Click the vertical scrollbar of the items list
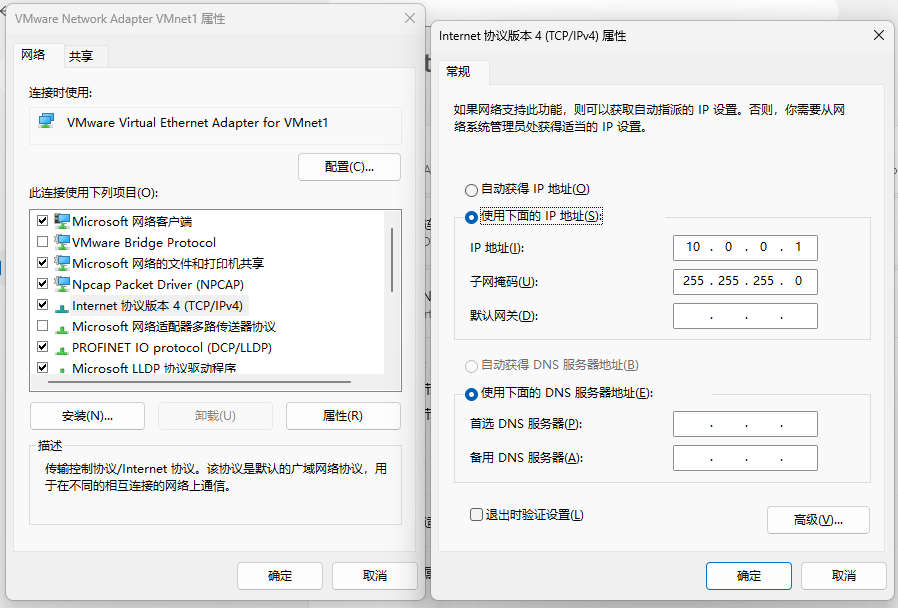Screen dimensions: 898x608 point(392,260)
